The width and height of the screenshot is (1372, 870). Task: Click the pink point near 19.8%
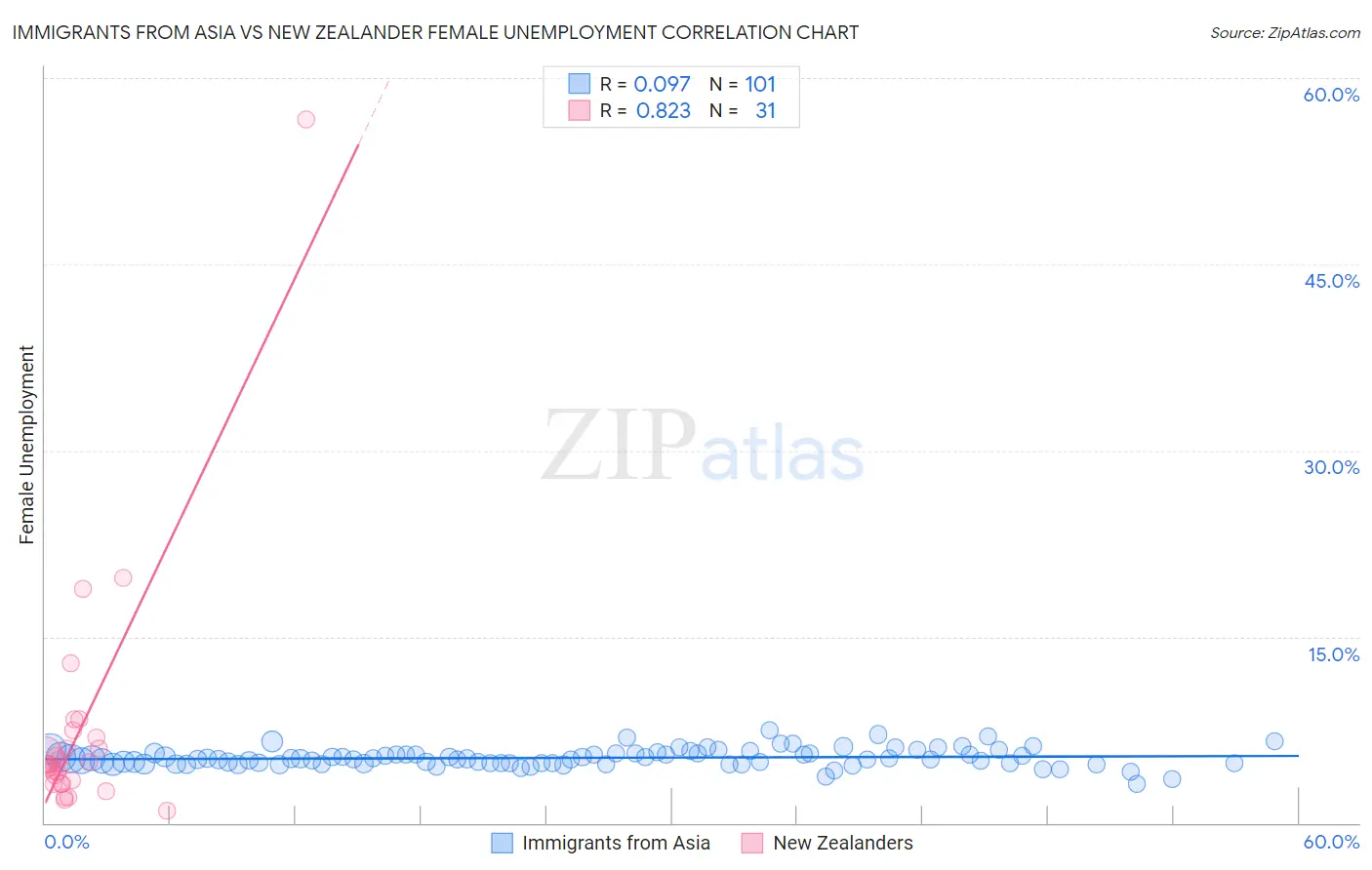pyautogui.click(x=123, y=577)
